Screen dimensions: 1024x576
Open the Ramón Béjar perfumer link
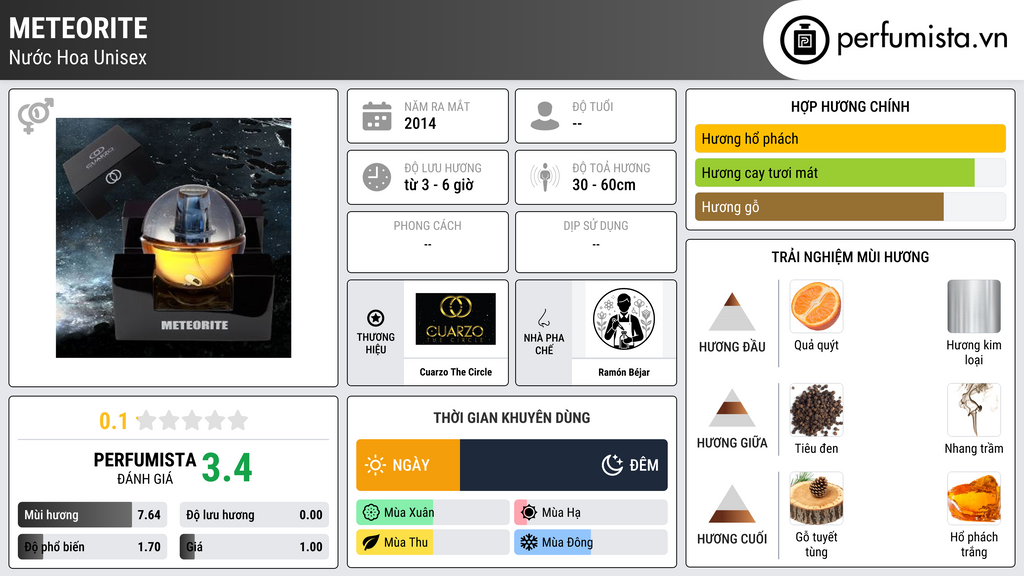(624, 372)
